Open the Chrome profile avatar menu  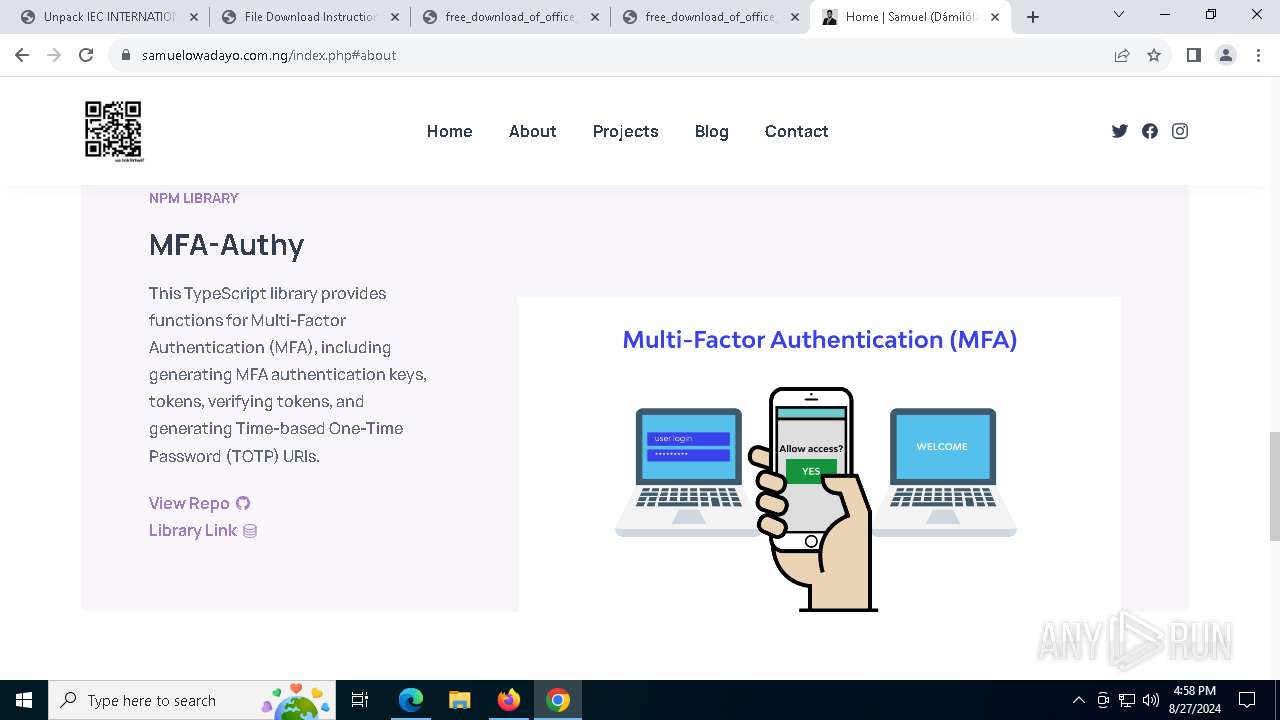[x=1226, y=55]
